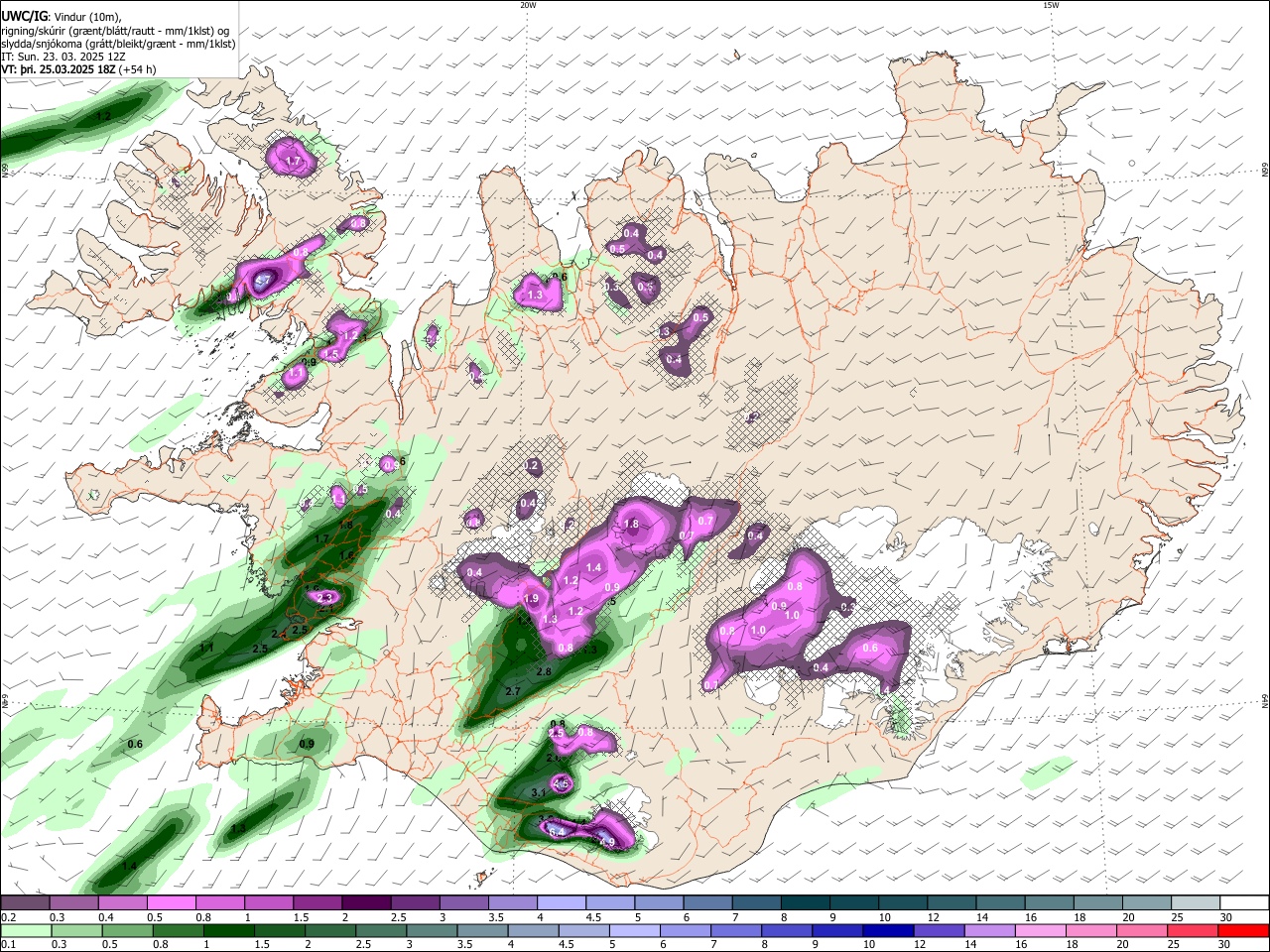Click the 3.1 rainfall value on the map
This screenshot has height=952, width=1270.
539,792
